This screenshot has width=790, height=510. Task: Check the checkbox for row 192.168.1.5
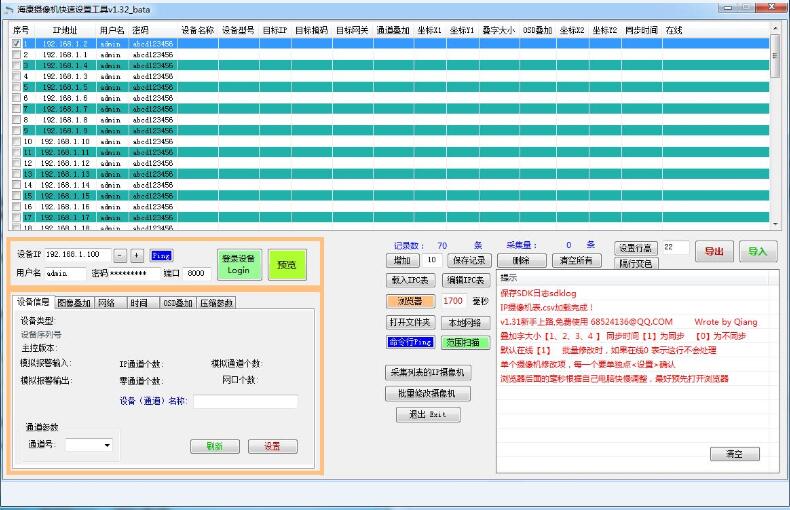[x=16, y=87]
